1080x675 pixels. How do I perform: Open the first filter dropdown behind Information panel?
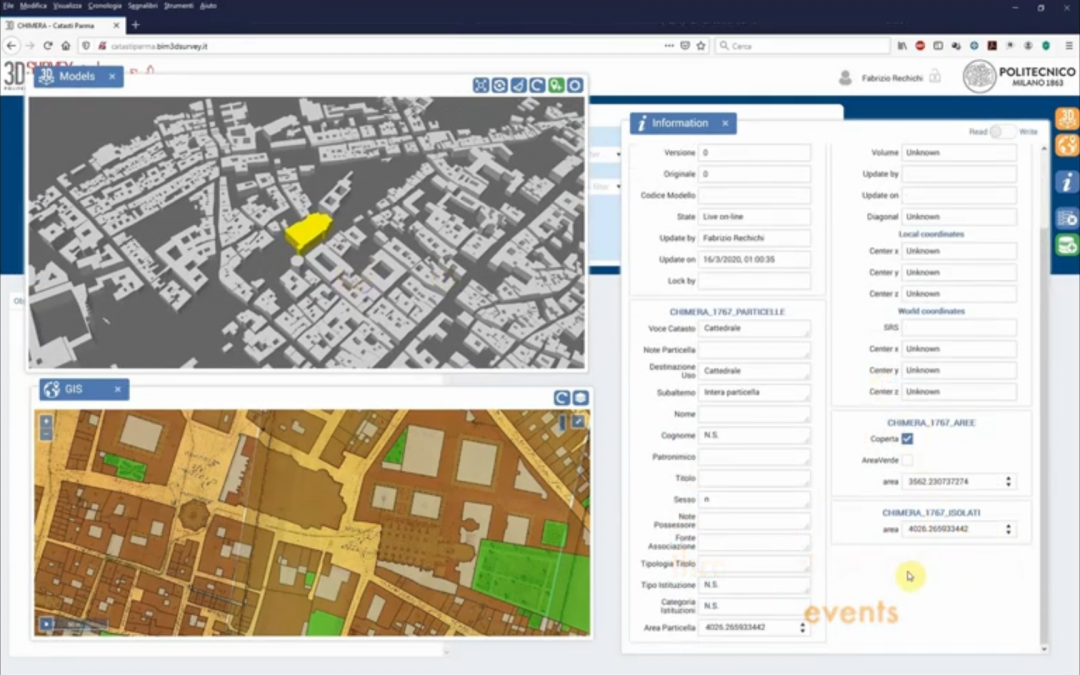[x=617, y=154]
